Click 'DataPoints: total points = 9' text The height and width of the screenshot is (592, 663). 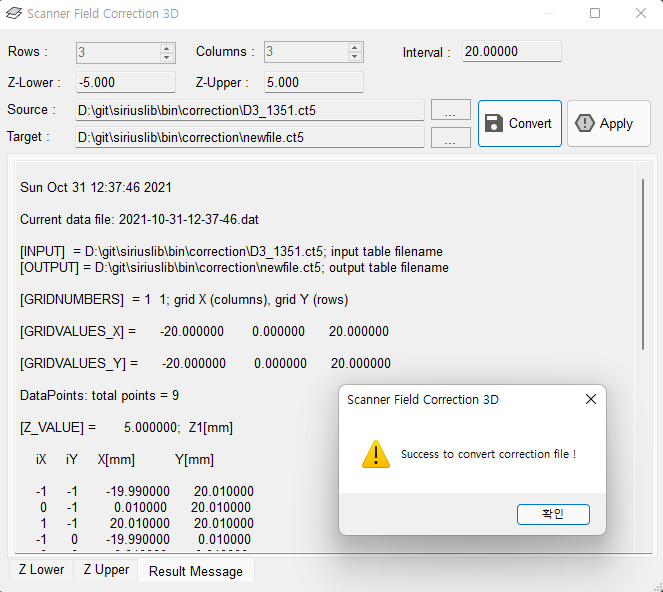[x=99, y=395]
